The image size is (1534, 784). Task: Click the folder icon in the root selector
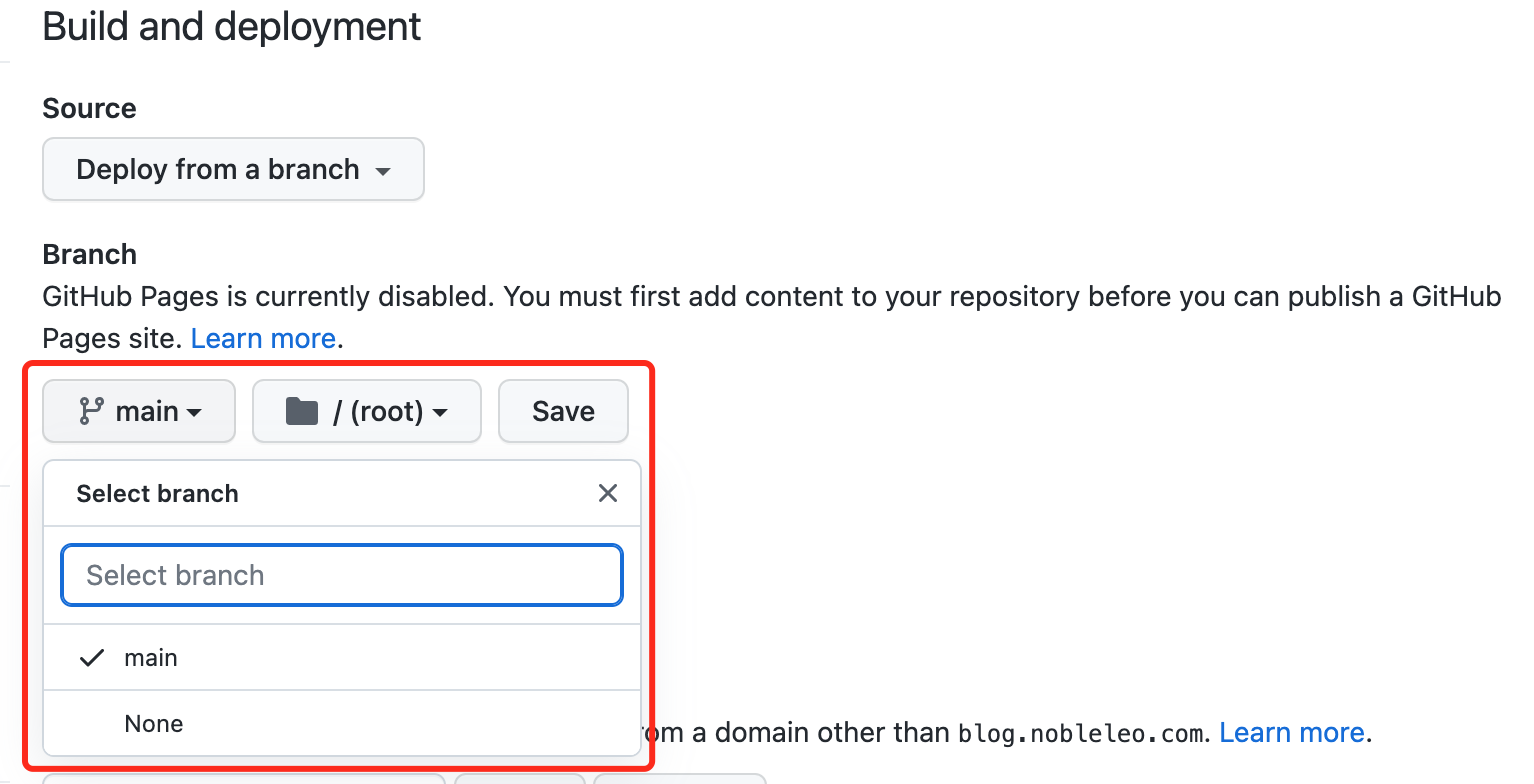[x=301, y=411]
